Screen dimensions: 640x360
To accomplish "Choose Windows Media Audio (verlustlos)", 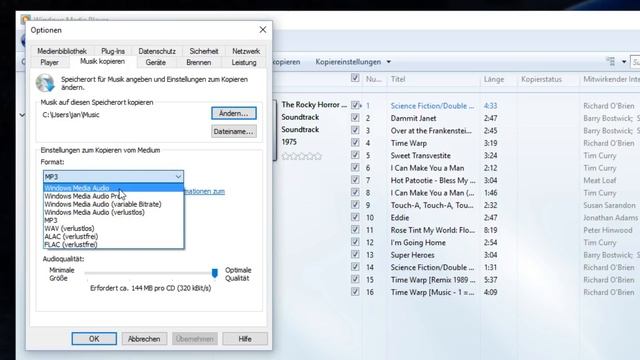I will coord(113,212).
